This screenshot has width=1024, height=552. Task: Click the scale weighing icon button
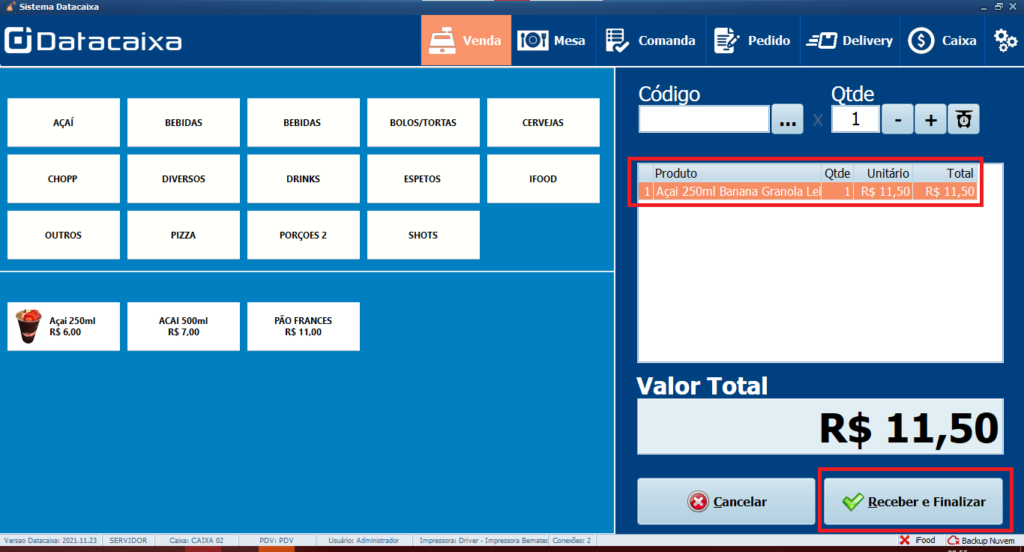coord(963,120)
